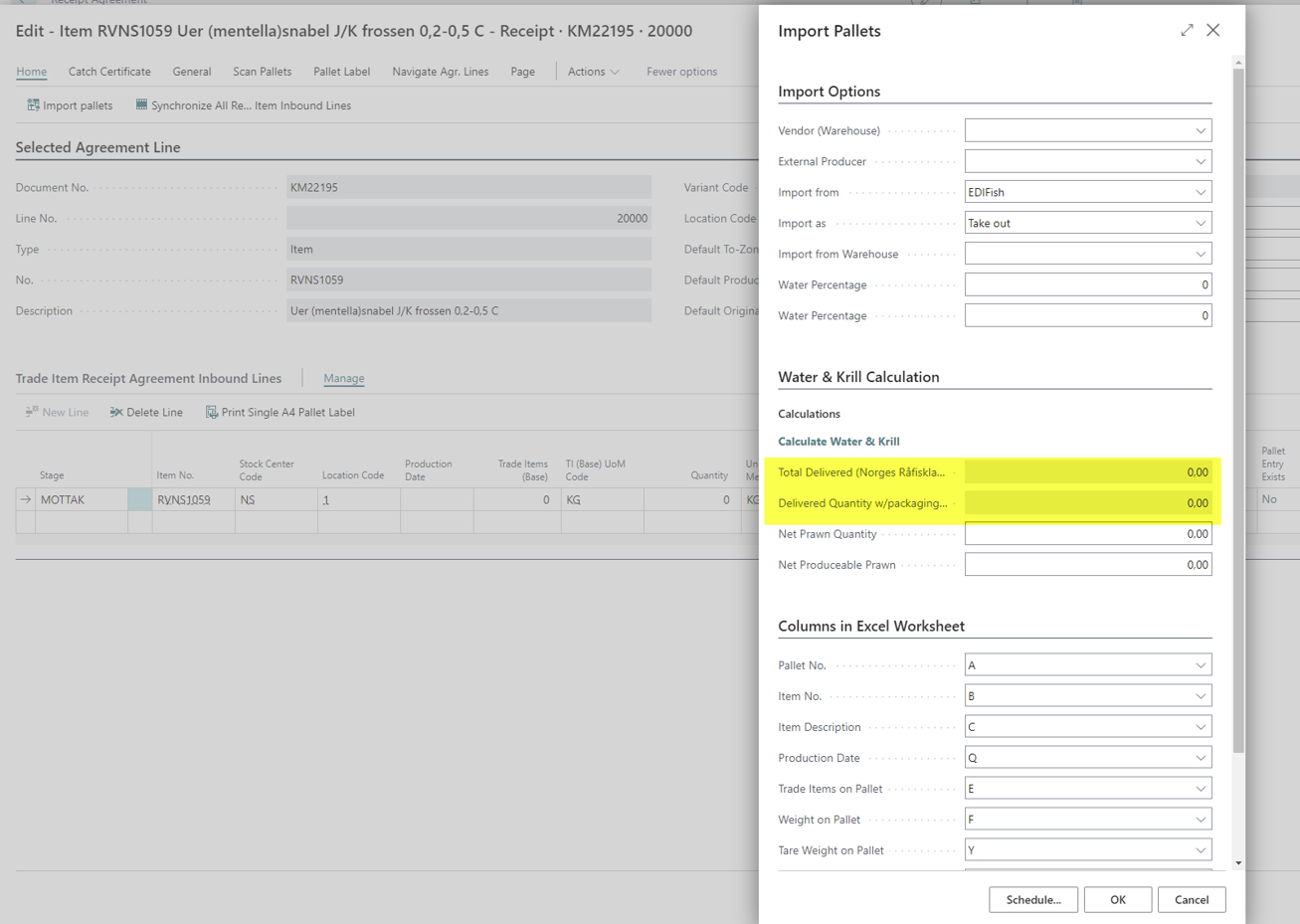Expand the Actions menu

point(593,72)
